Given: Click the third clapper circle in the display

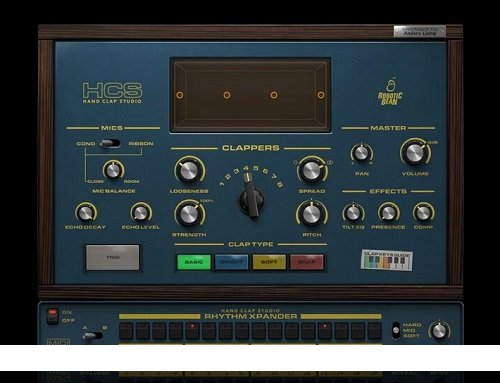Looking at the screenshot, I should tap(274, 95).
